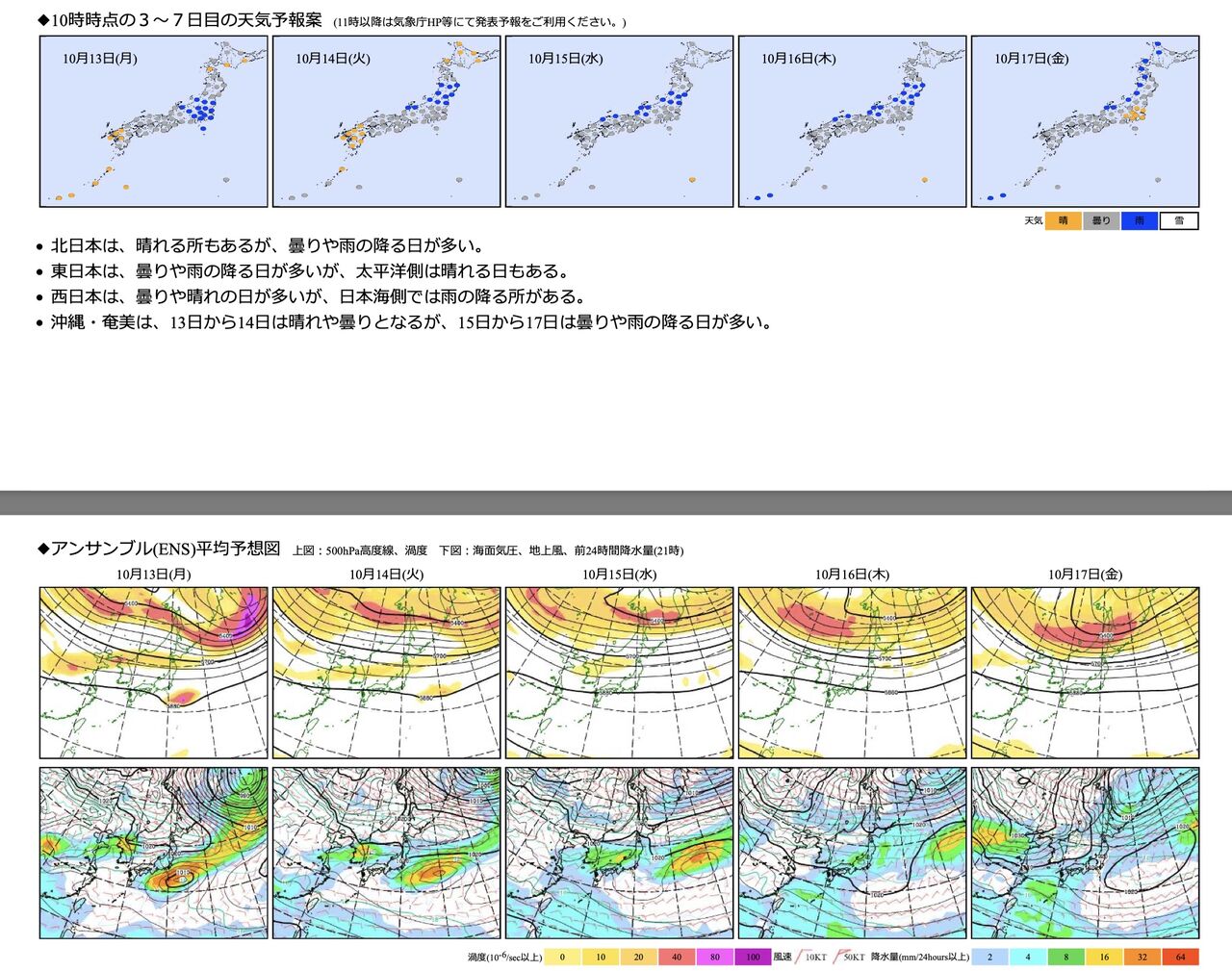The width and height of the screenshot is (1232, 971).
Task: Click the "10月17日(金)" date label inside the forecast map
Action: click(x=1032, y=59)
